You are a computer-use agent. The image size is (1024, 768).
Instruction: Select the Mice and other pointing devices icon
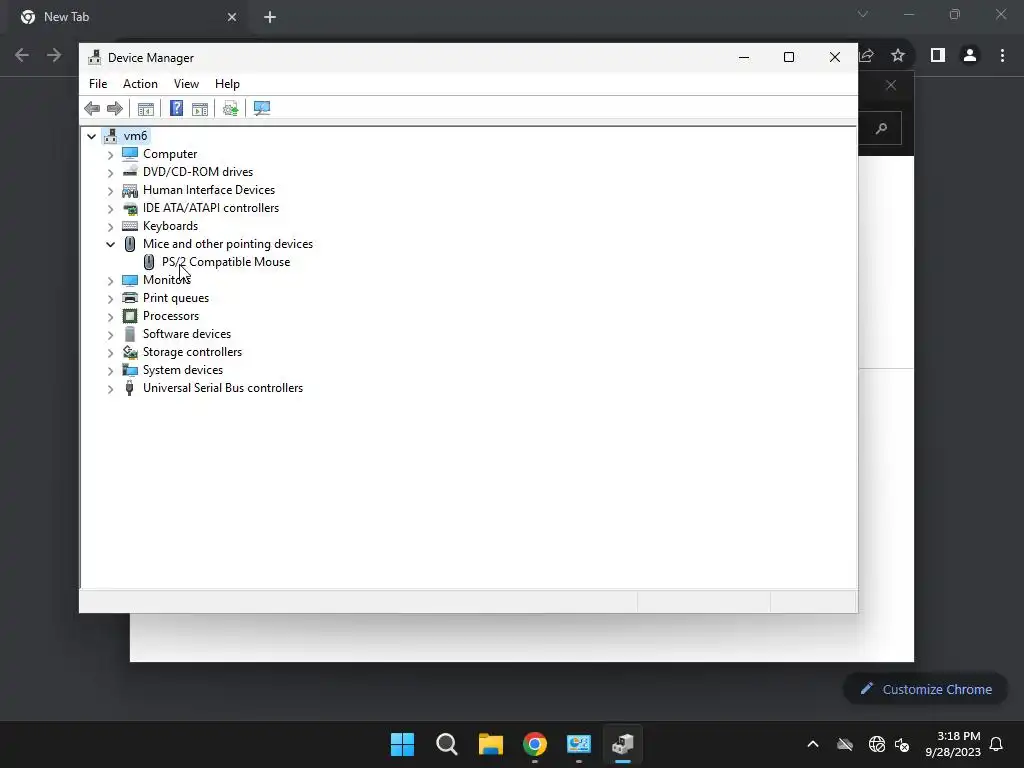[x=130, y=244]
